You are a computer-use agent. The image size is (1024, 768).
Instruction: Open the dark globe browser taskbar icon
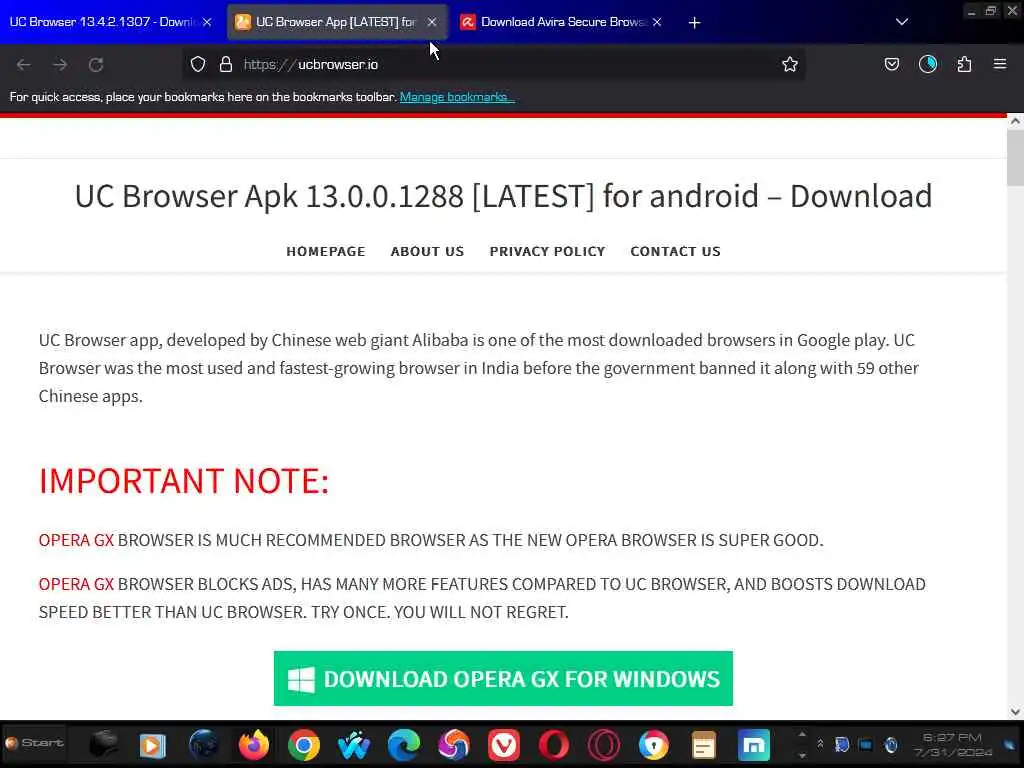tap(204, 744)
